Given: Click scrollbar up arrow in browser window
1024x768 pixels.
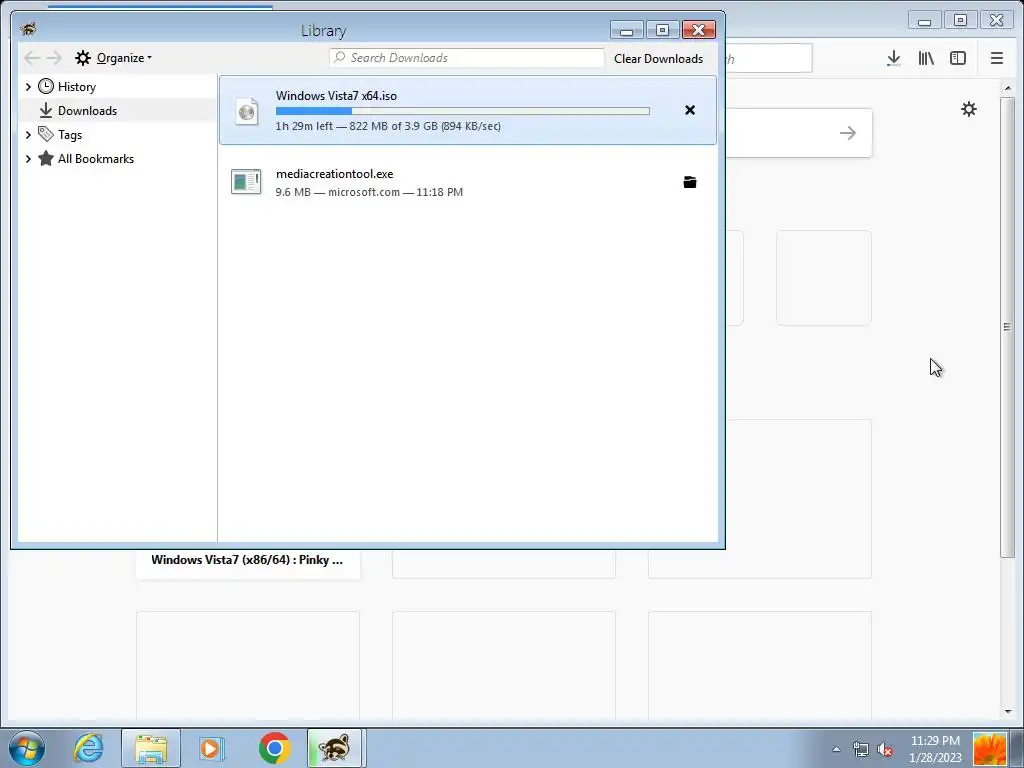Looking at the screenshot, I should (x=1008, y=88).
